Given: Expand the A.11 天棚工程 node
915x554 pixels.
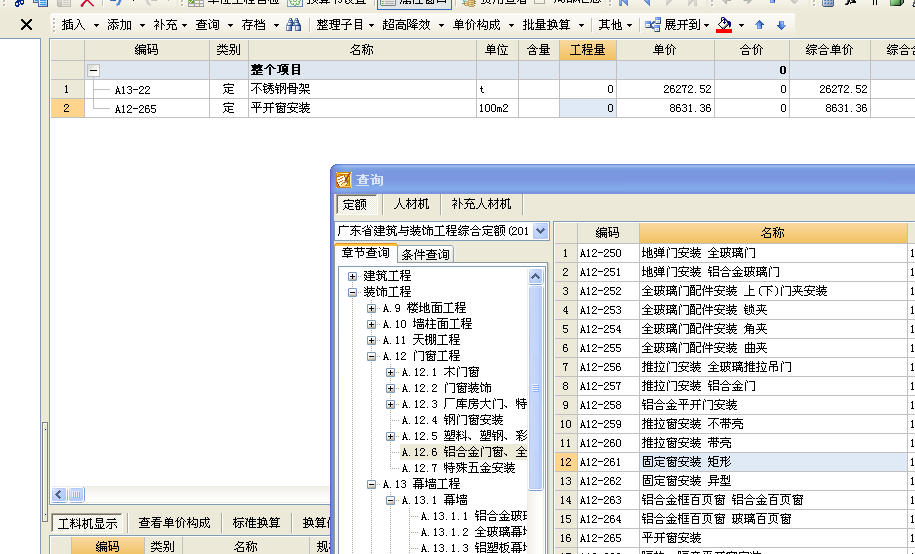Looking at the screenshot, I should [x=371, y=340].
